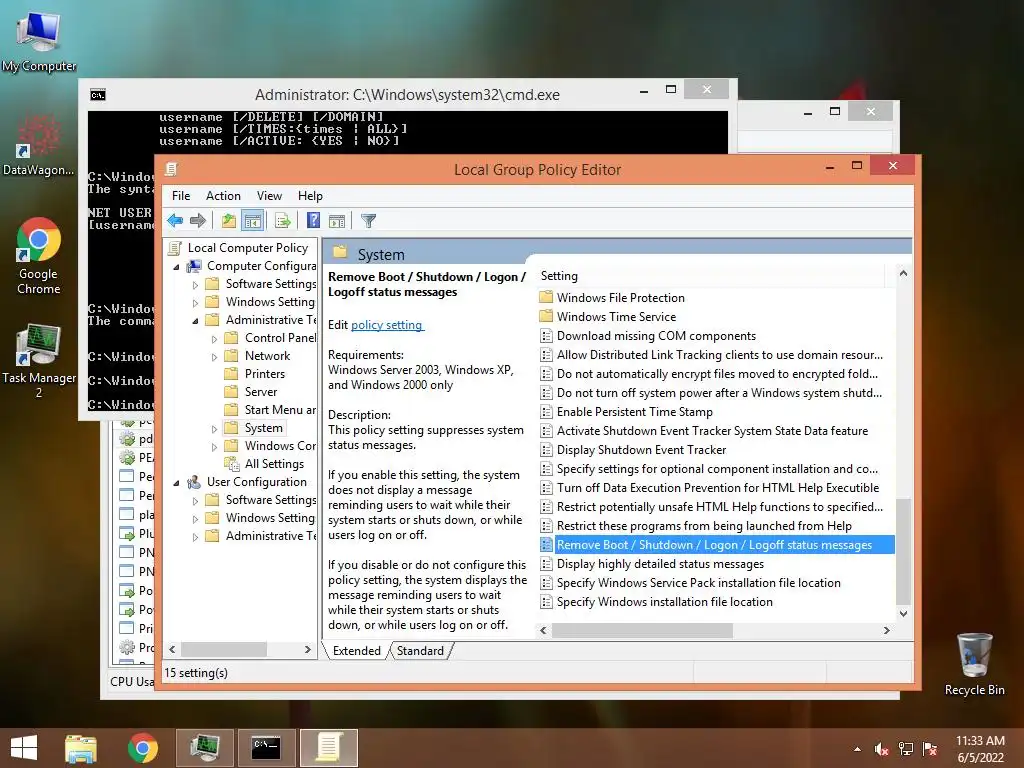1024x768 pixels.
Task: Click the Windows Start button
Action: point(24,748)
